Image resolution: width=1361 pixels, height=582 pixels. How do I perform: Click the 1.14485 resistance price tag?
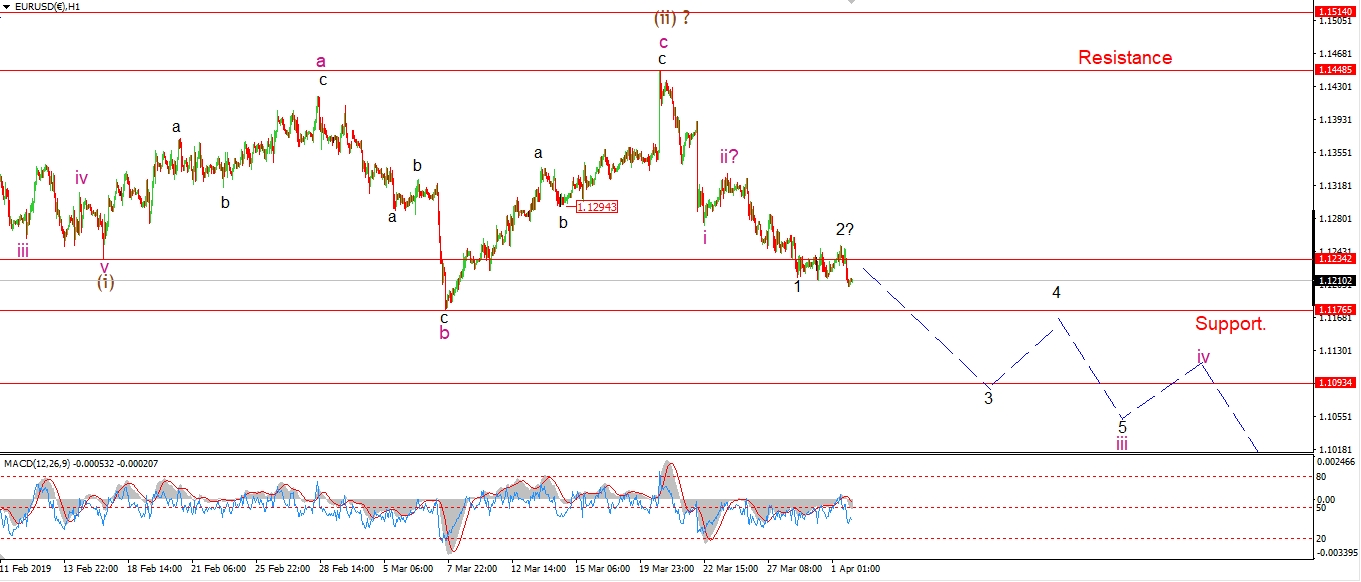pyautogui.click(x=1335, y=70)
